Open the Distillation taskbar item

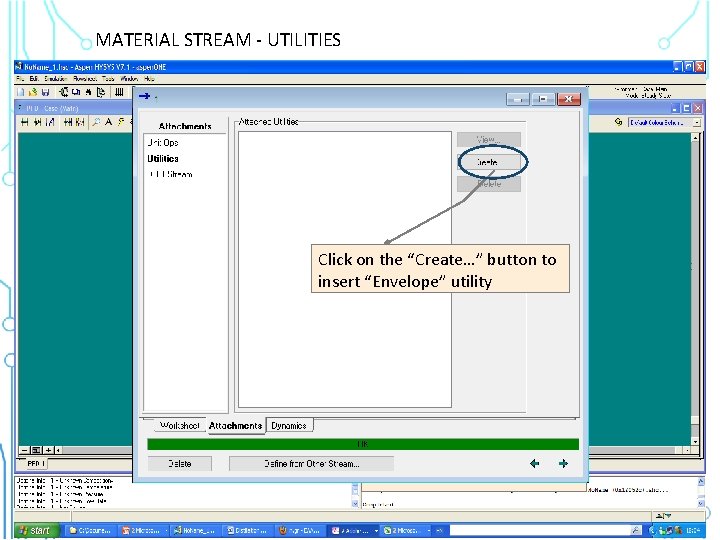point(248,530)
